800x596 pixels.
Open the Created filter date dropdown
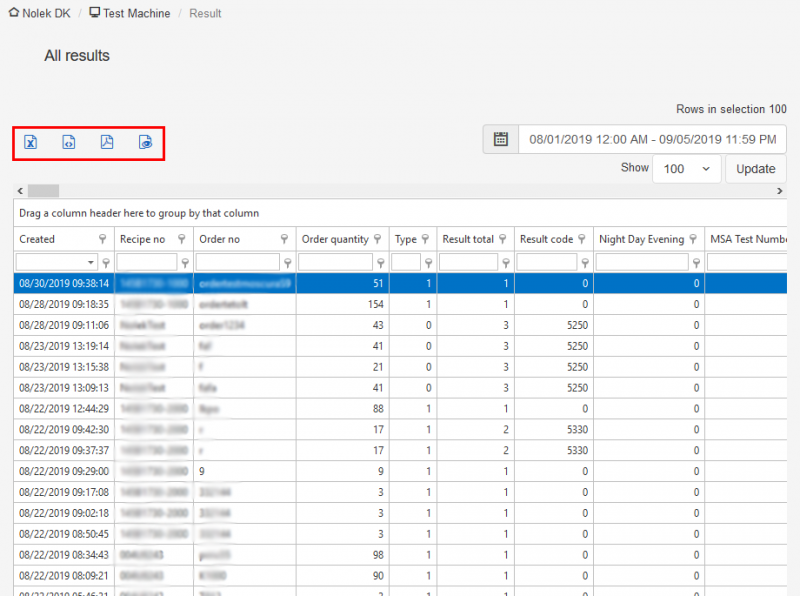(x=90, y=262)
